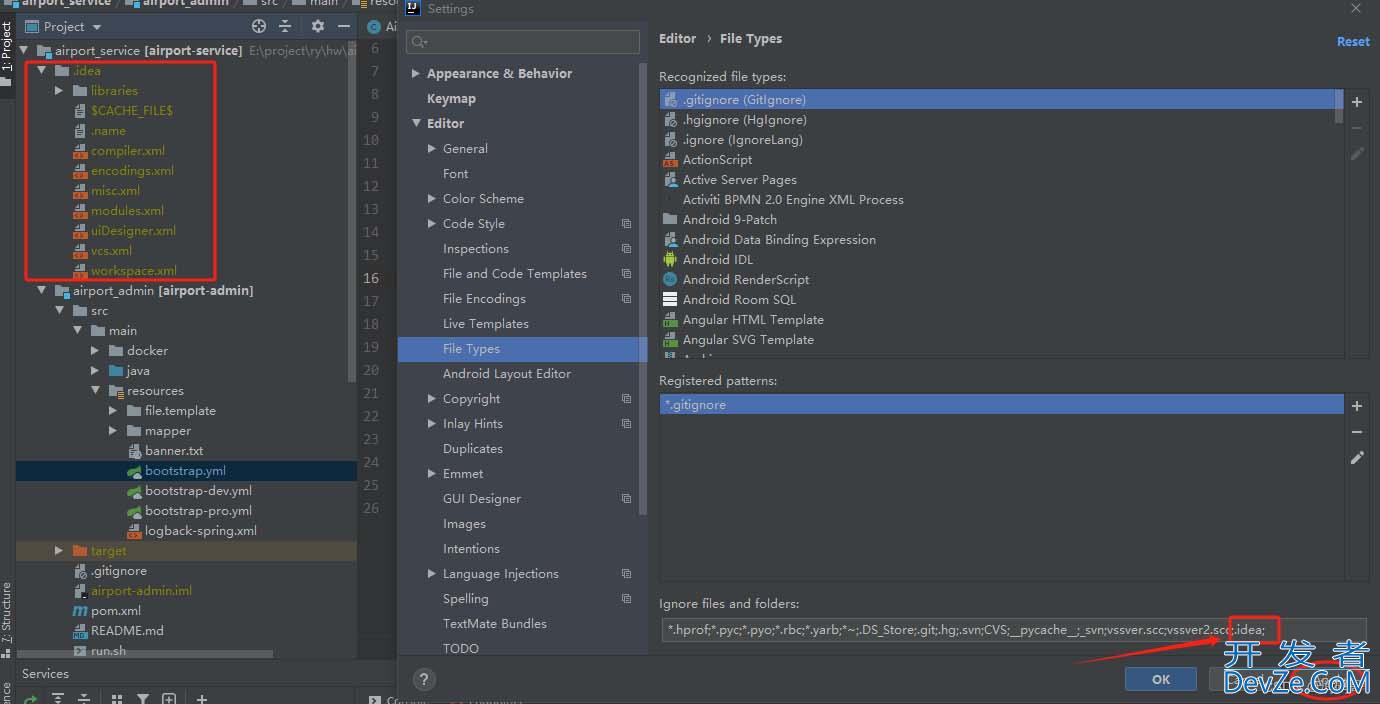Click settings tree vertical scrollbar
Image resolution: width=1380 pixels, height=704 pixels.
tap(643, 290)
